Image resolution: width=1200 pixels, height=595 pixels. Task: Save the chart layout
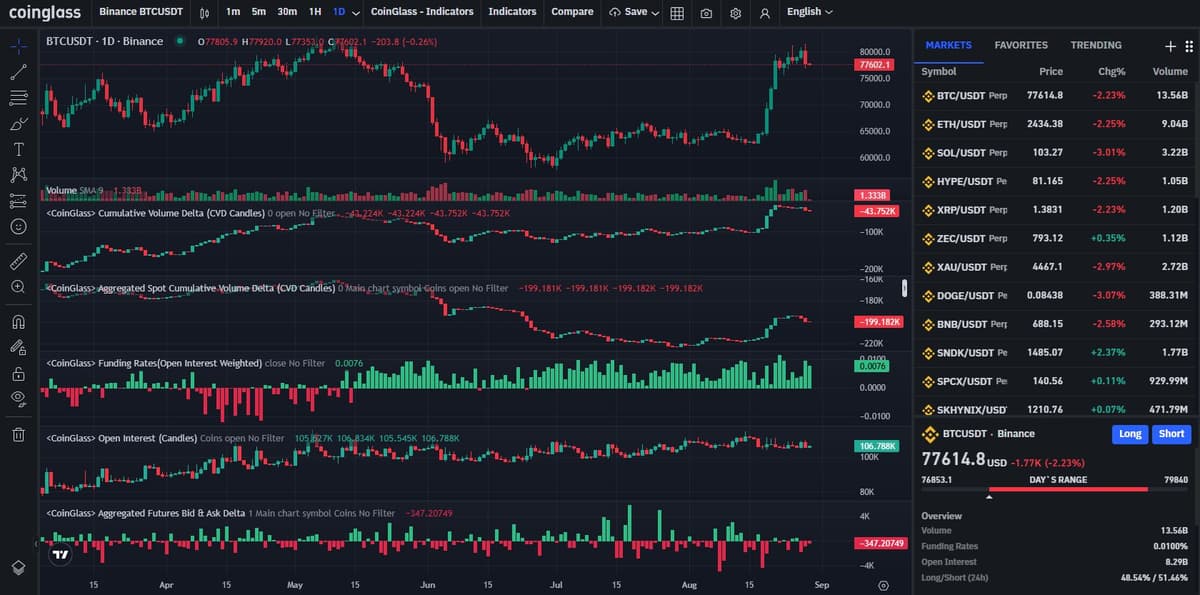coord(628,12)
